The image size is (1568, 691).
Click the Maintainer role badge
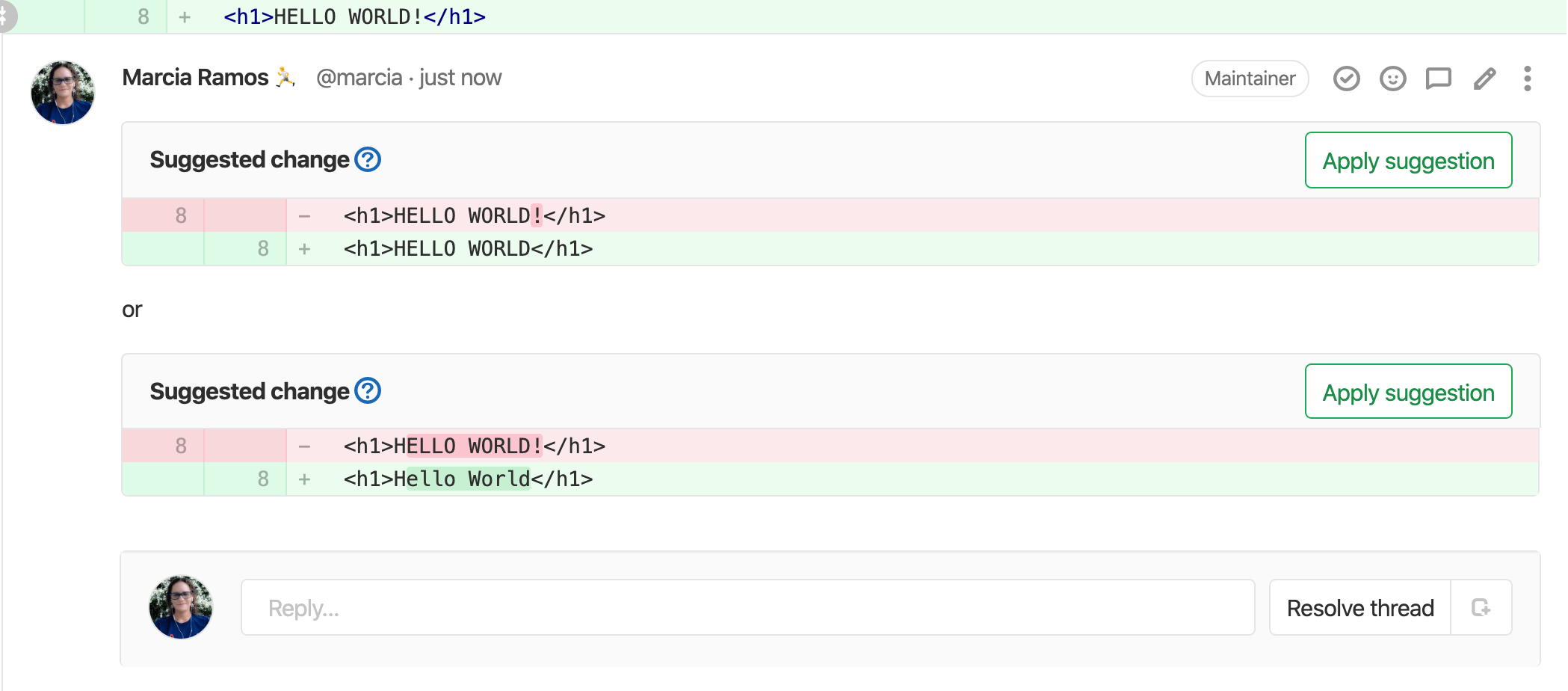point(1250,79)
